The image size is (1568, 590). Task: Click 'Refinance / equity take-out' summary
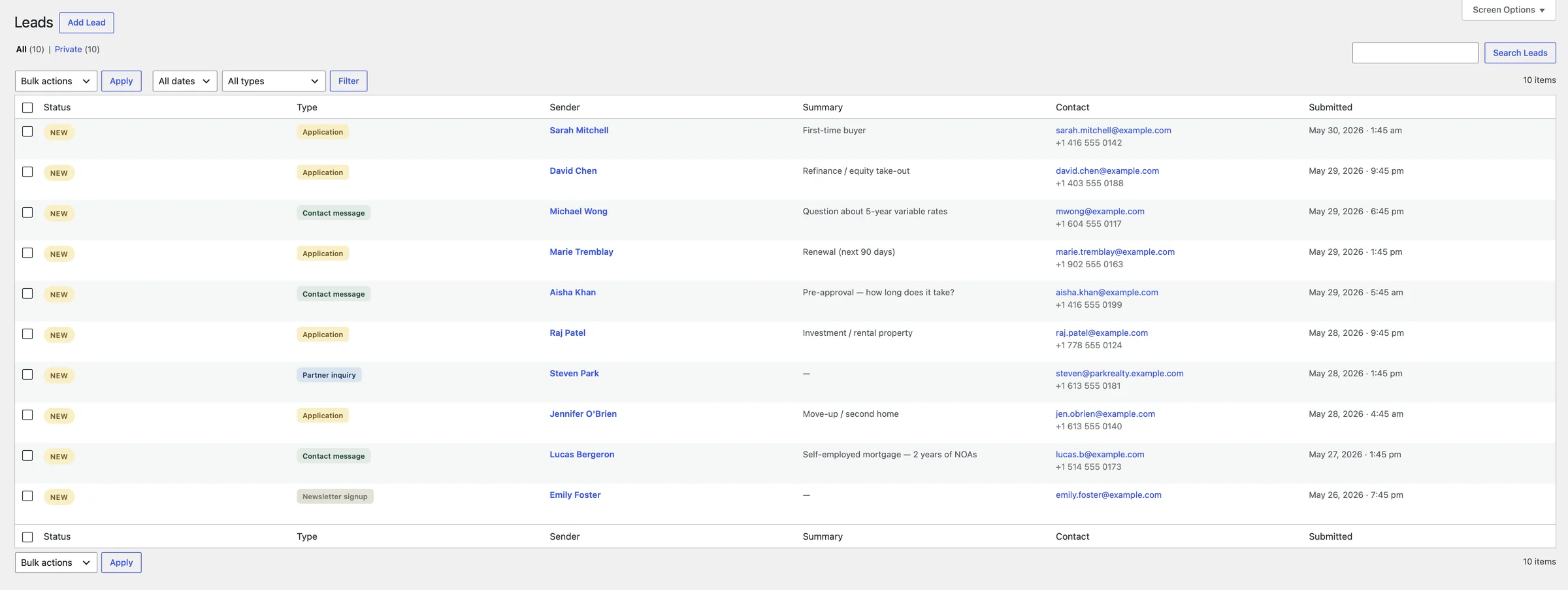pyautogui.click(x=856, y=171)
